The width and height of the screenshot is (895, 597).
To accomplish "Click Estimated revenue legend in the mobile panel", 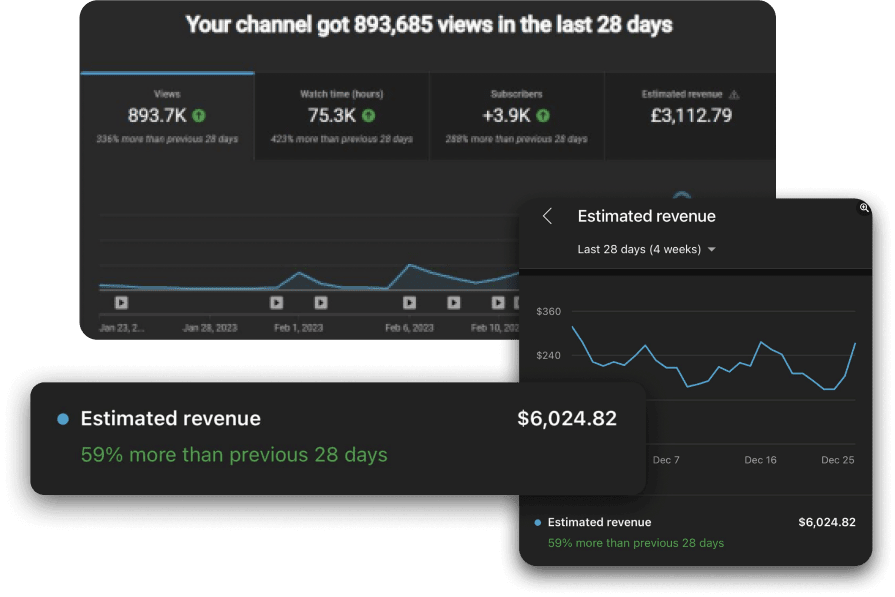I will point(599,522).
